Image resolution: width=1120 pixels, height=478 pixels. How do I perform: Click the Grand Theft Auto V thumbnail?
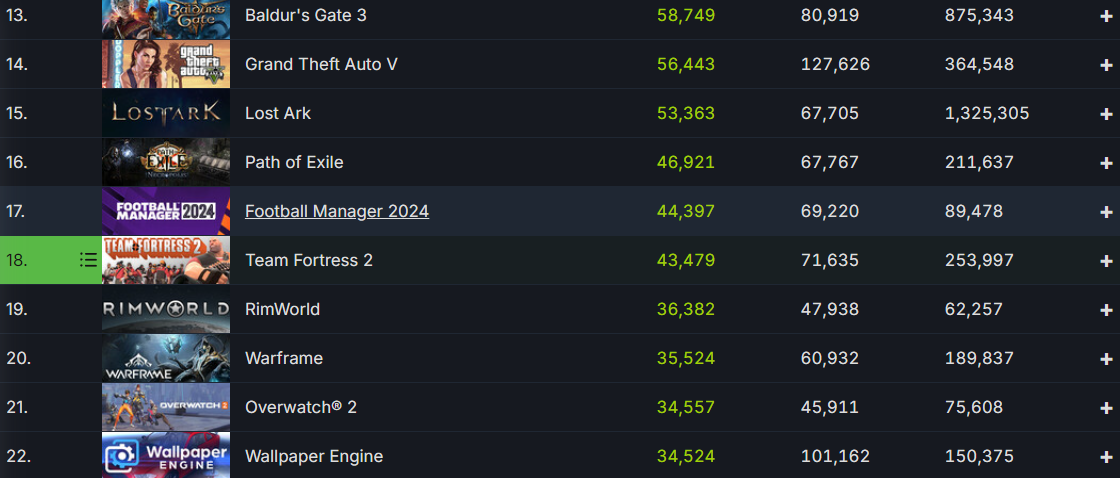point(166,64)
